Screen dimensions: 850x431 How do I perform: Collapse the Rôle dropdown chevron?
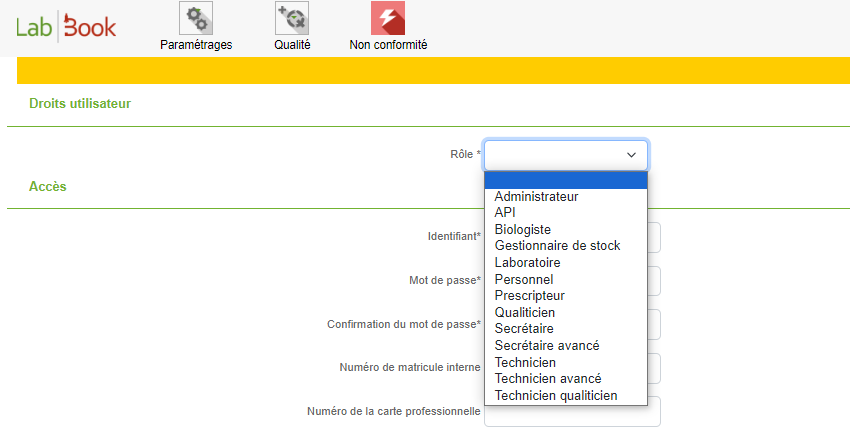(631, 155)
